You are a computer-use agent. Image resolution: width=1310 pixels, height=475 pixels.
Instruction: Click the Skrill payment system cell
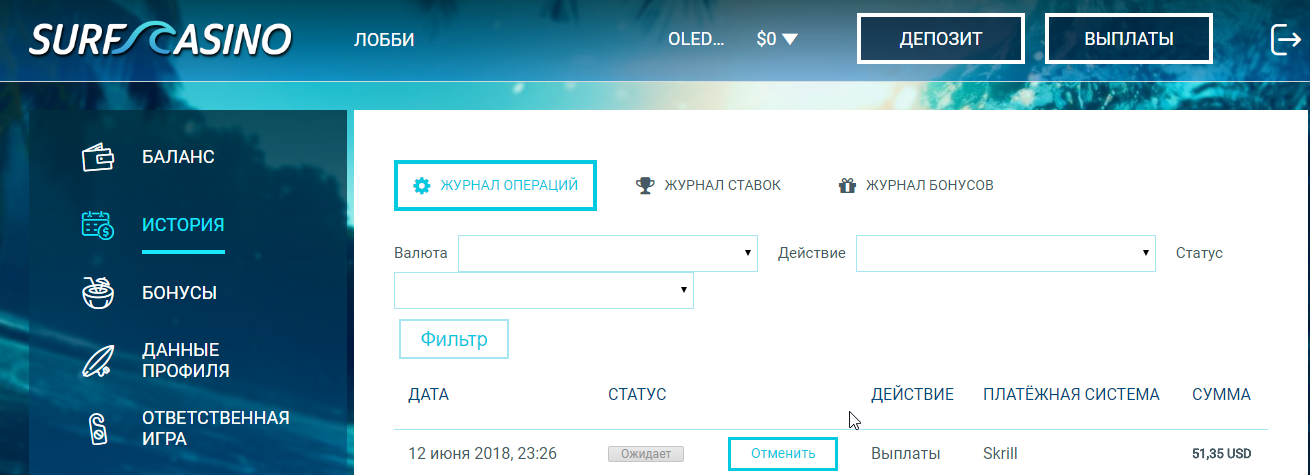[1000, 454]
